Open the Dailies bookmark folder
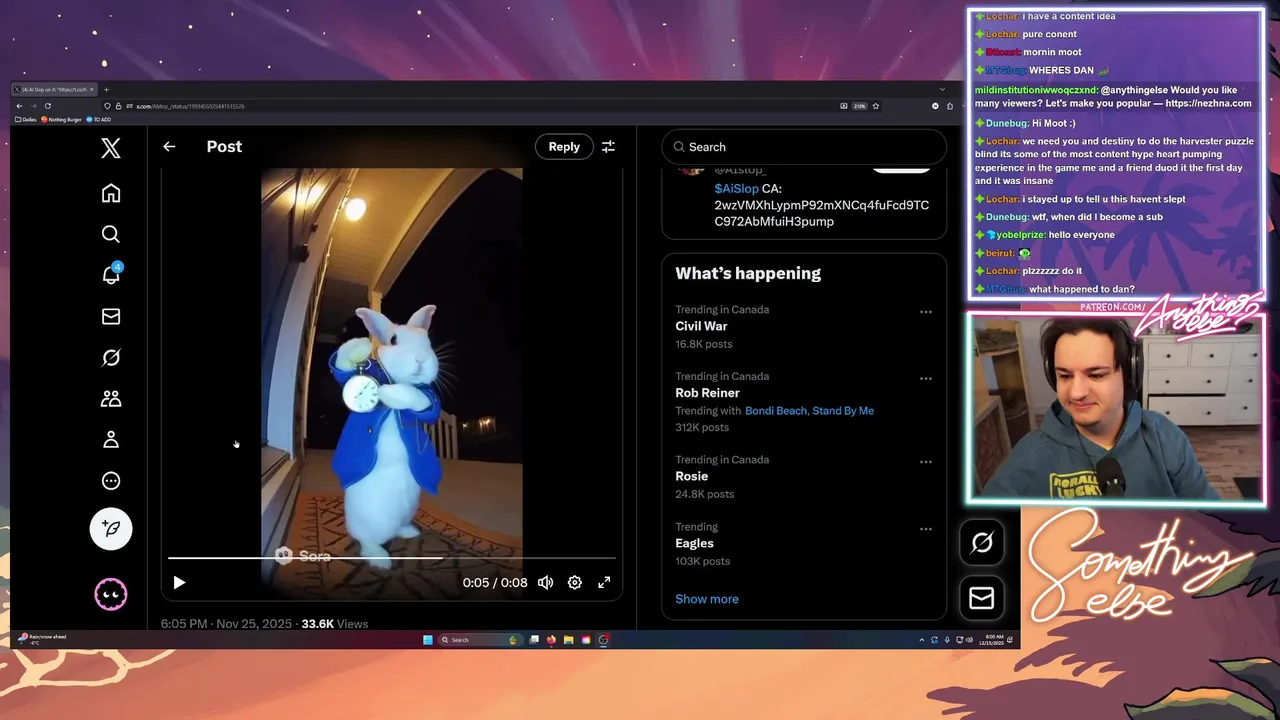Screen dimensions: 1280x720 25,119
